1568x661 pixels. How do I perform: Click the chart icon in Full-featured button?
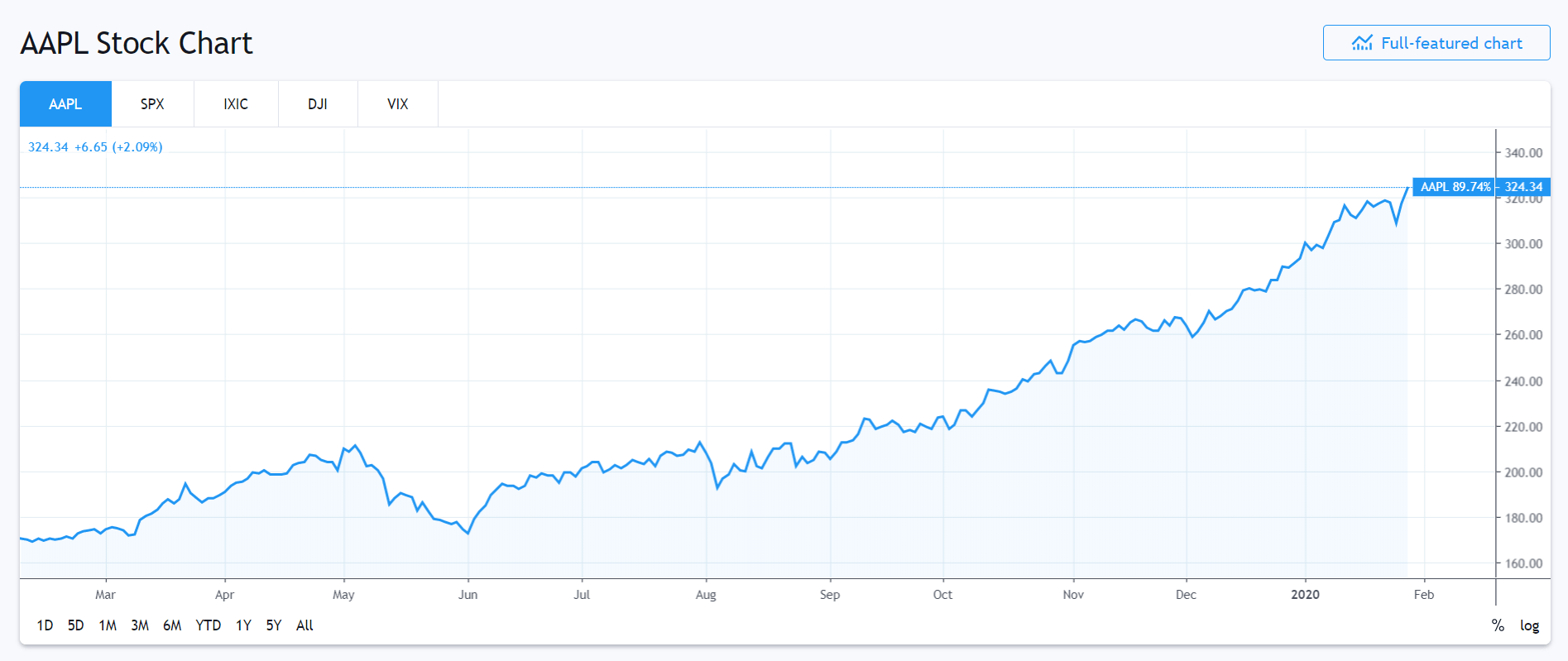1362,43
